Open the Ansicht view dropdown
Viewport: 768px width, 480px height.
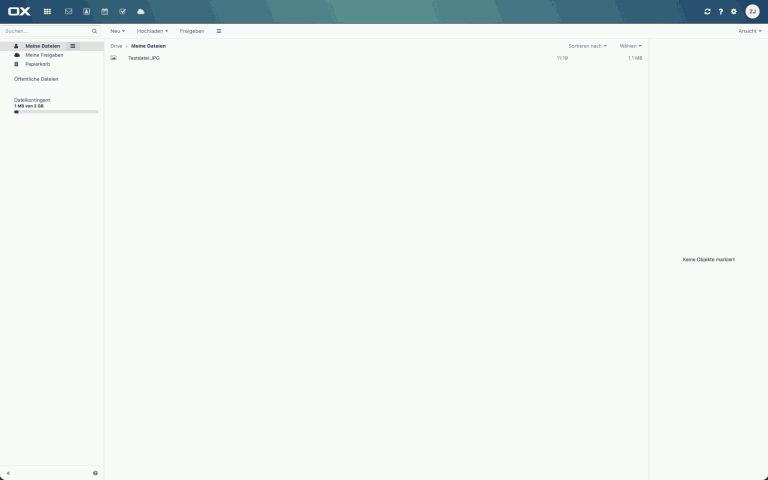click(x=750, y=31)
